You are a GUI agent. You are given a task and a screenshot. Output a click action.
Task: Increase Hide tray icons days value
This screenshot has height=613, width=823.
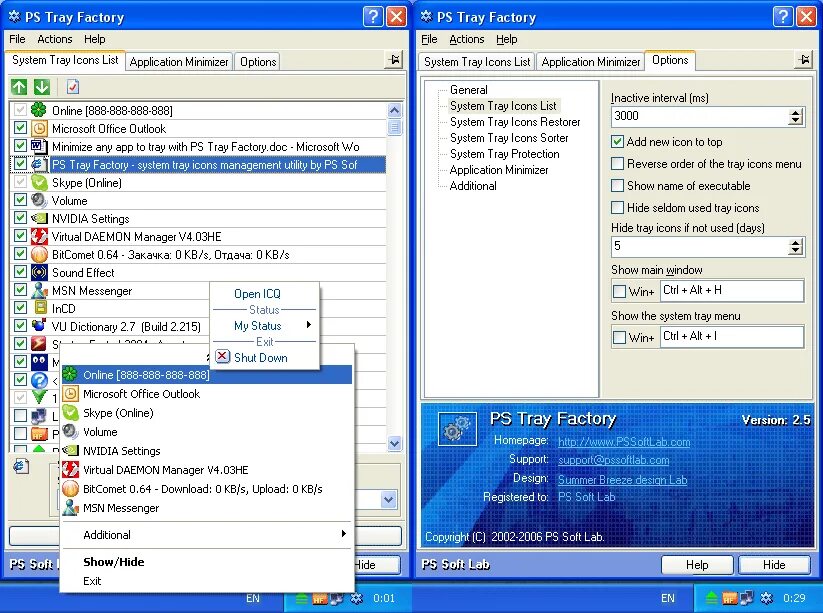tap(795, 242)
